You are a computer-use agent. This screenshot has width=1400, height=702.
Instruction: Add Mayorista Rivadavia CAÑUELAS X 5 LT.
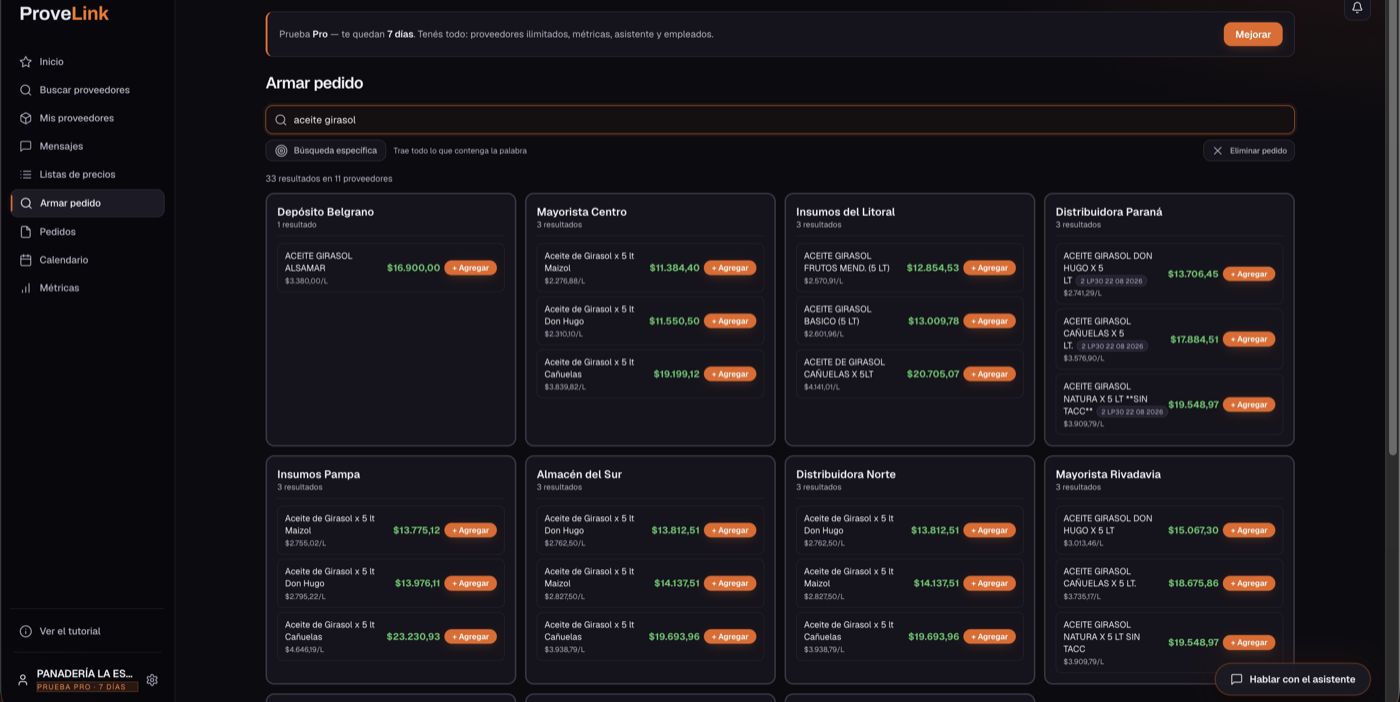click(1249, 583)
